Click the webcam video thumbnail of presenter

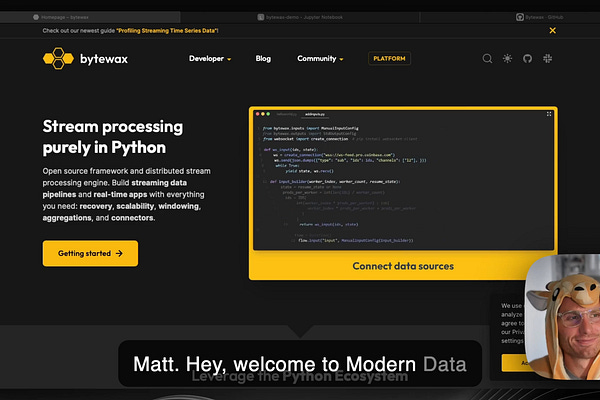coord(562,317)
